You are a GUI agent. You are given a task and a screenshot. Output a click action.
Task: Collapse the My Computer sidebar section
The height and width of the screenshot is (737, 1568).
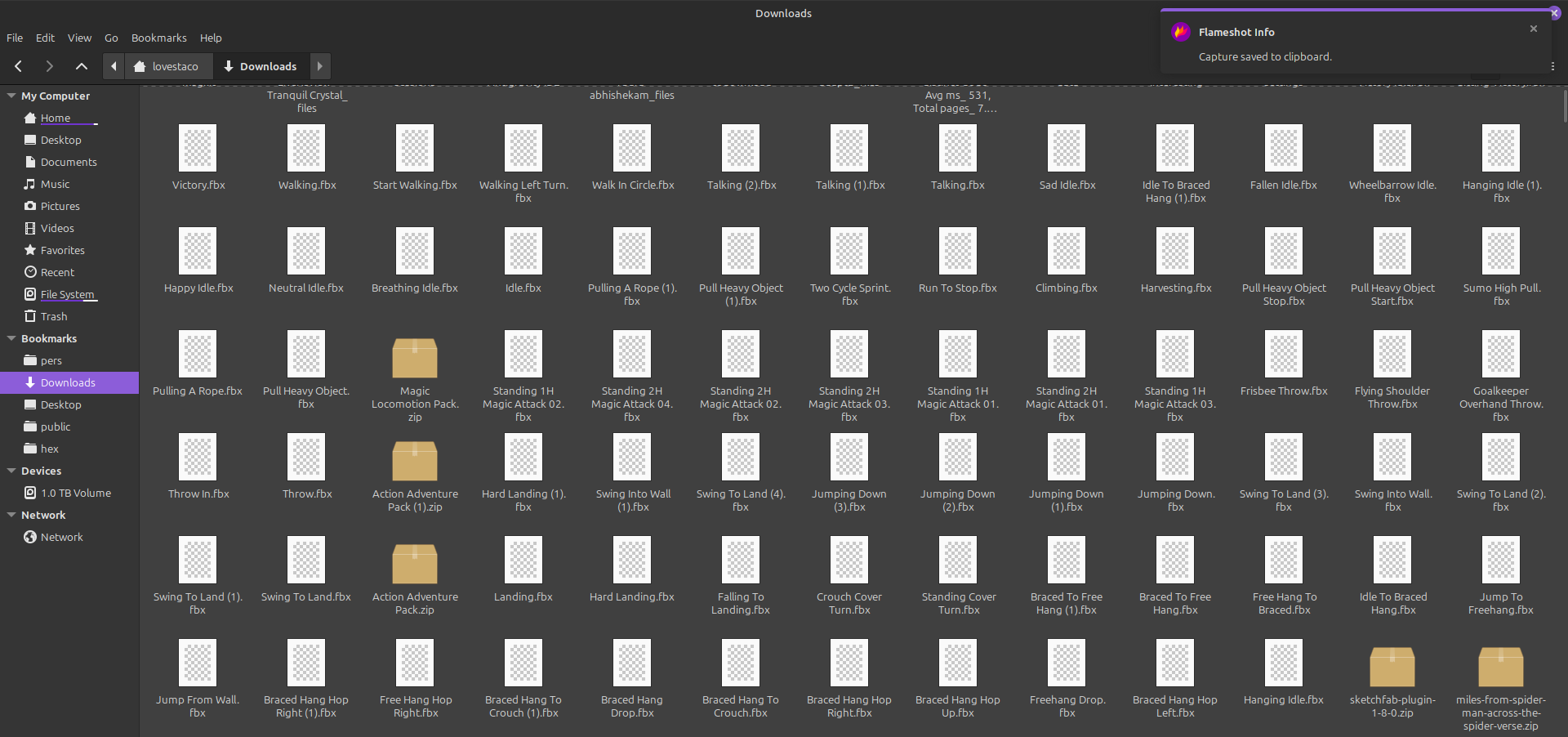click(11, 96)
